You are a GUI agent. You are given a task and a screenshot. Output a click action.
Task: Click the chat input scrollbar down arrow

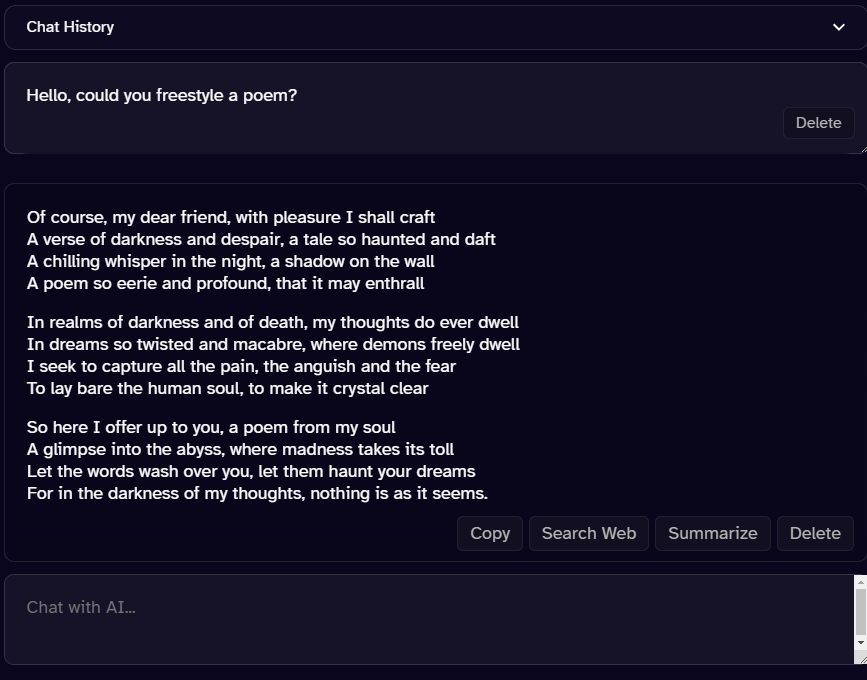[x=860, y=642]
